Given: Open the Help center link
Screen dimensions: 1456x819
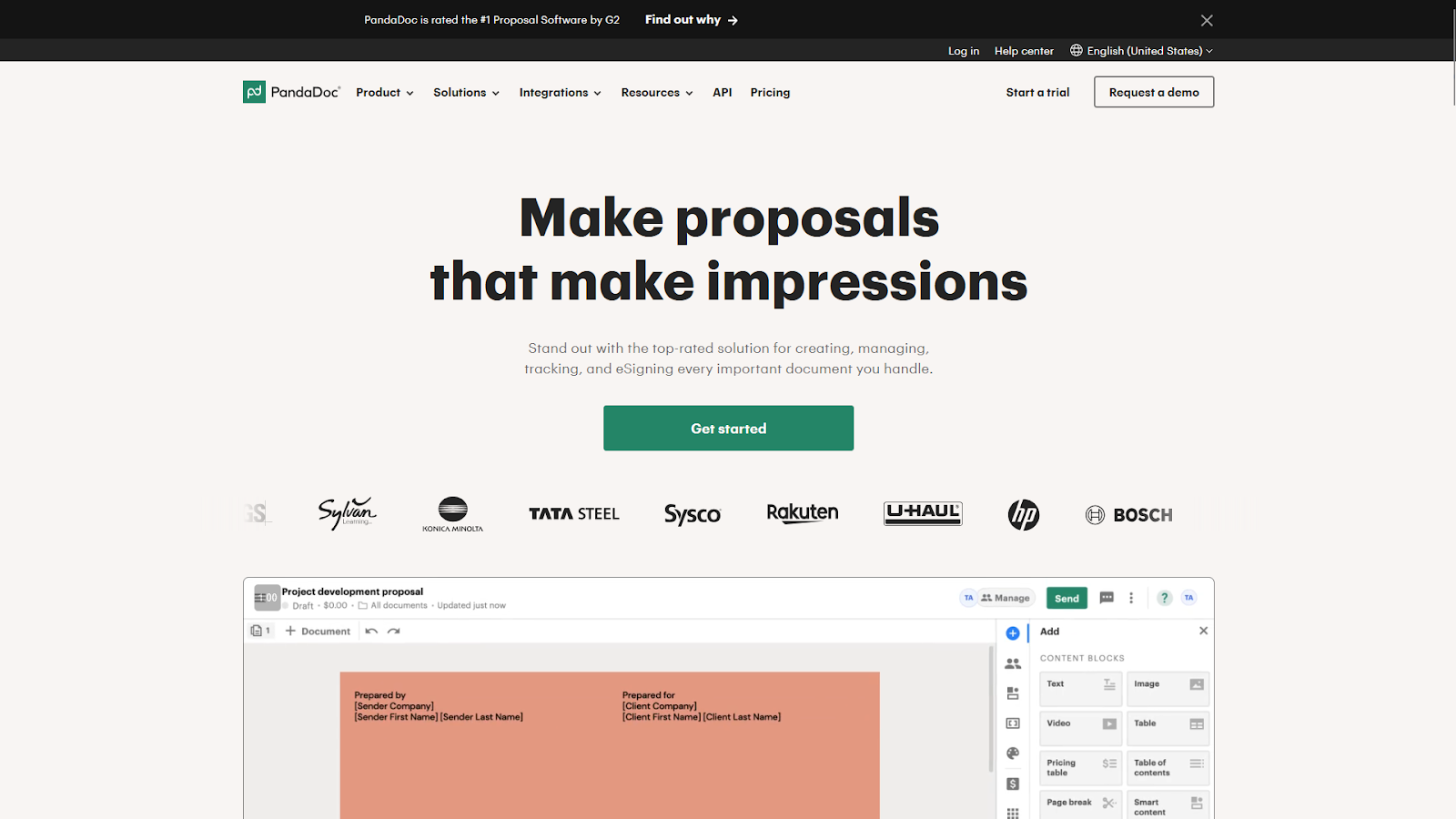Looking at the screenshot, I should coord(1024,51).
